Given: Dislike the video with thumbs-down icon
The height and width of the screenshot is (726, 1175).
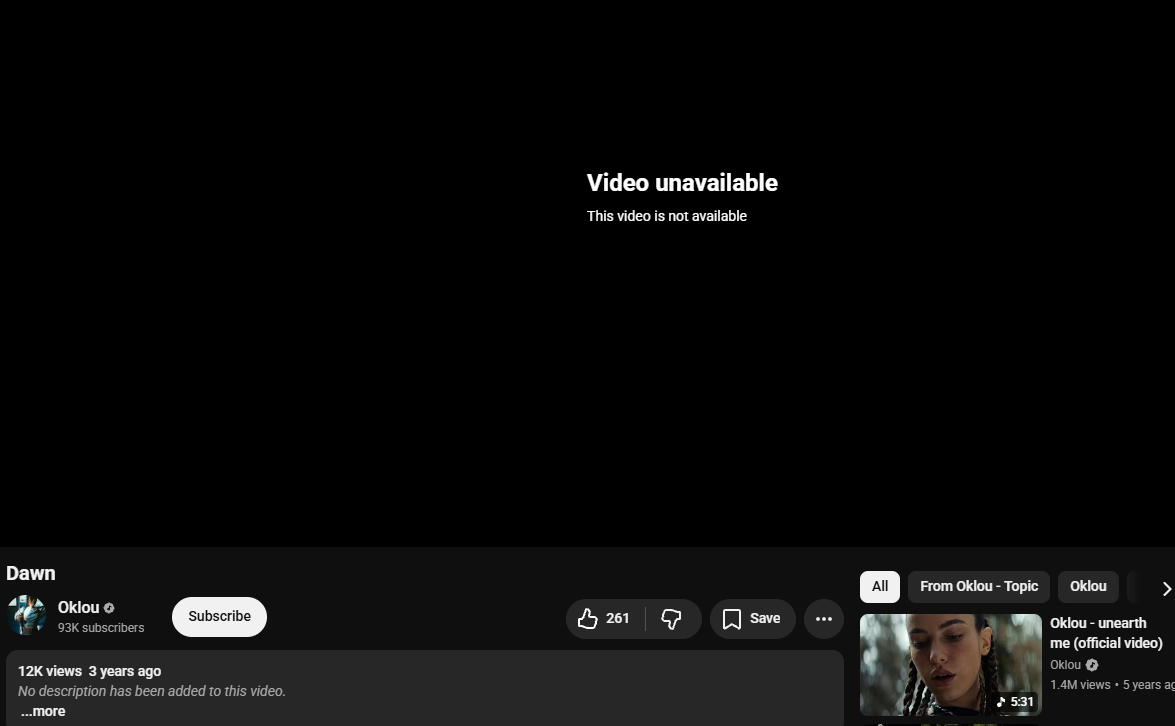Looking at the screenshot, I should (671, 619).
